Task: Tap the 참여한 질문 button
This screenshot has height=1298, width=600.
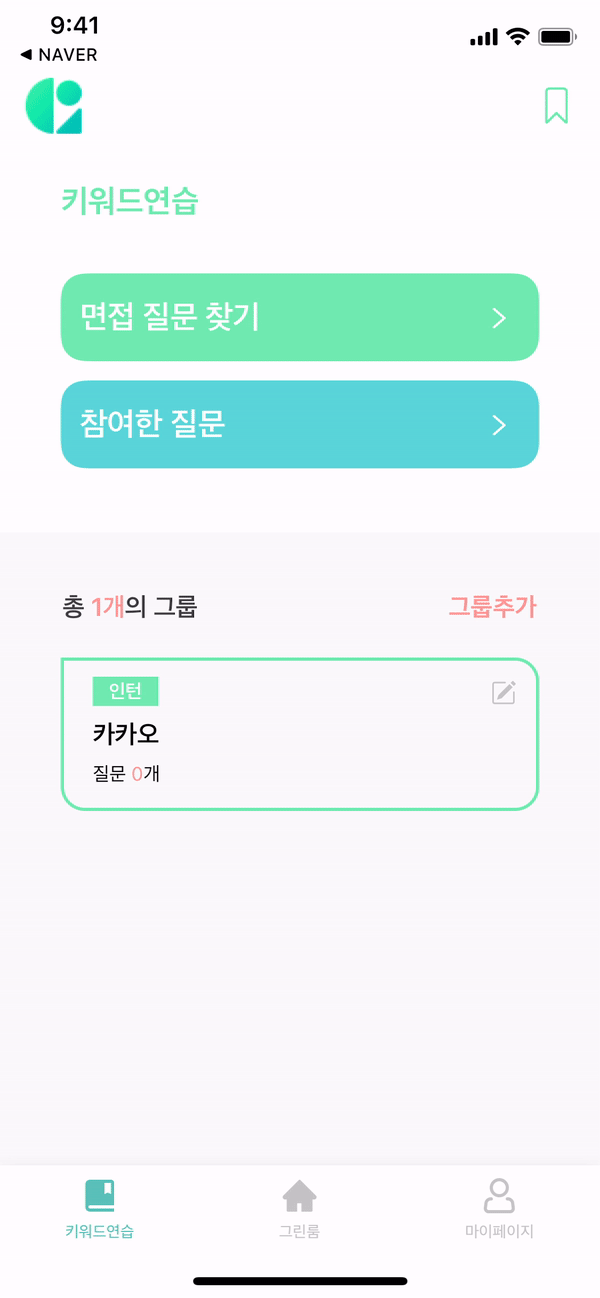Action: [x=300, y=424]
